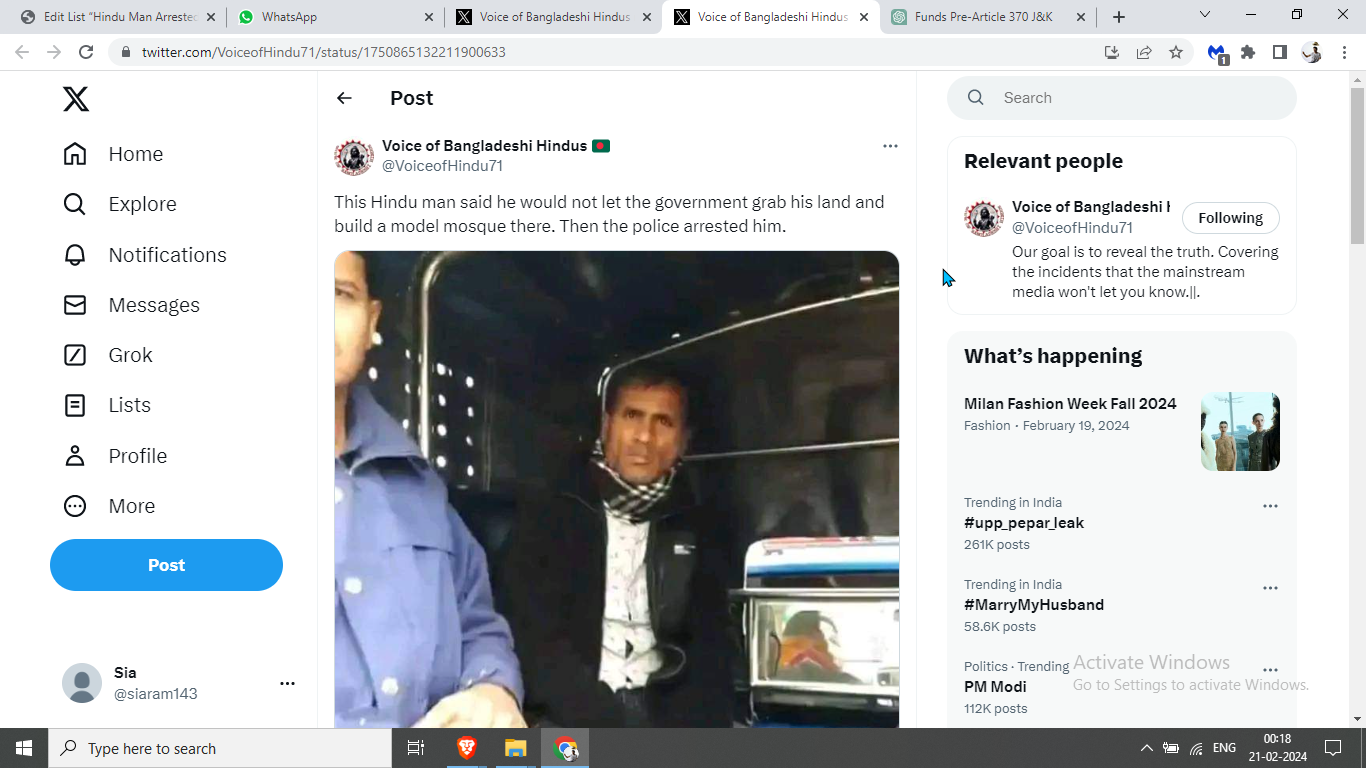Go back using the Post back arrow

click(x=344, y=98)
